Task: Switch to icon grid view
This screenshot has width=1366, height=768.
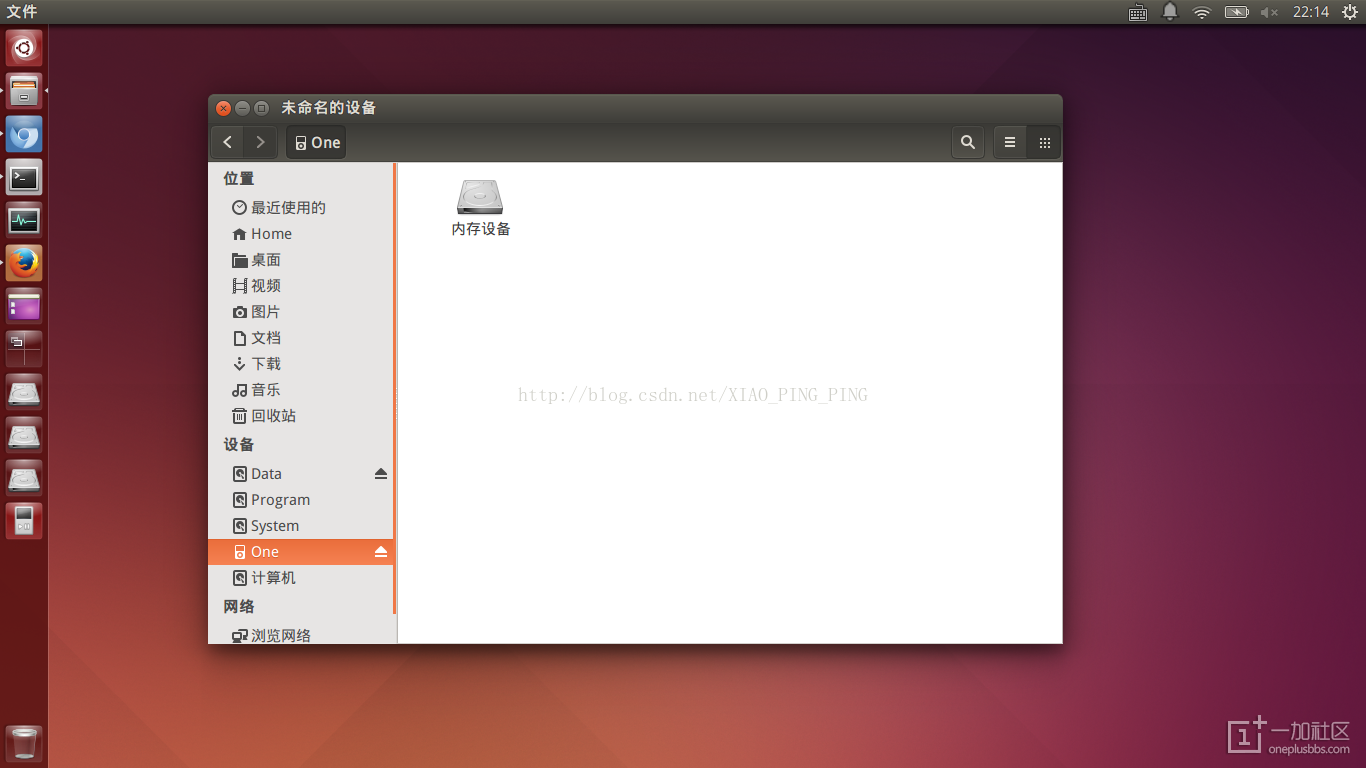Action: 1044,142
